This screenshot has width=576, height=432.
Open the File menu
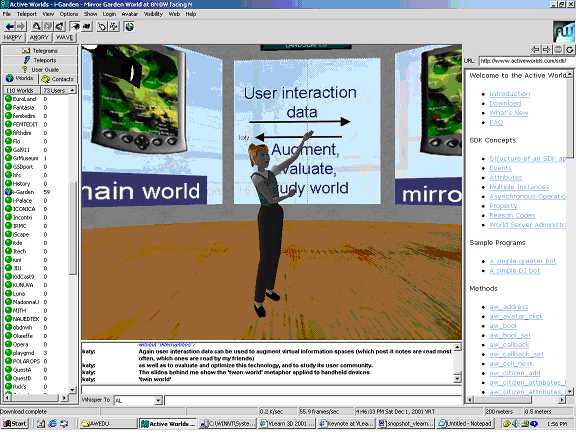click(7, 14)
